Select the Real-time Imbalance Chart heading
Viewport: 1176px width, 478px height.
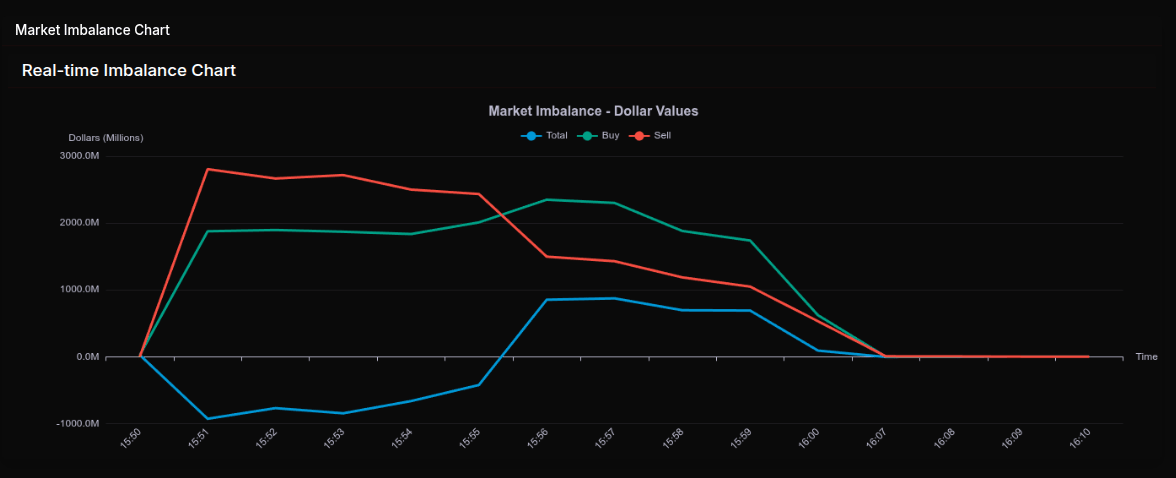point(129,70)
